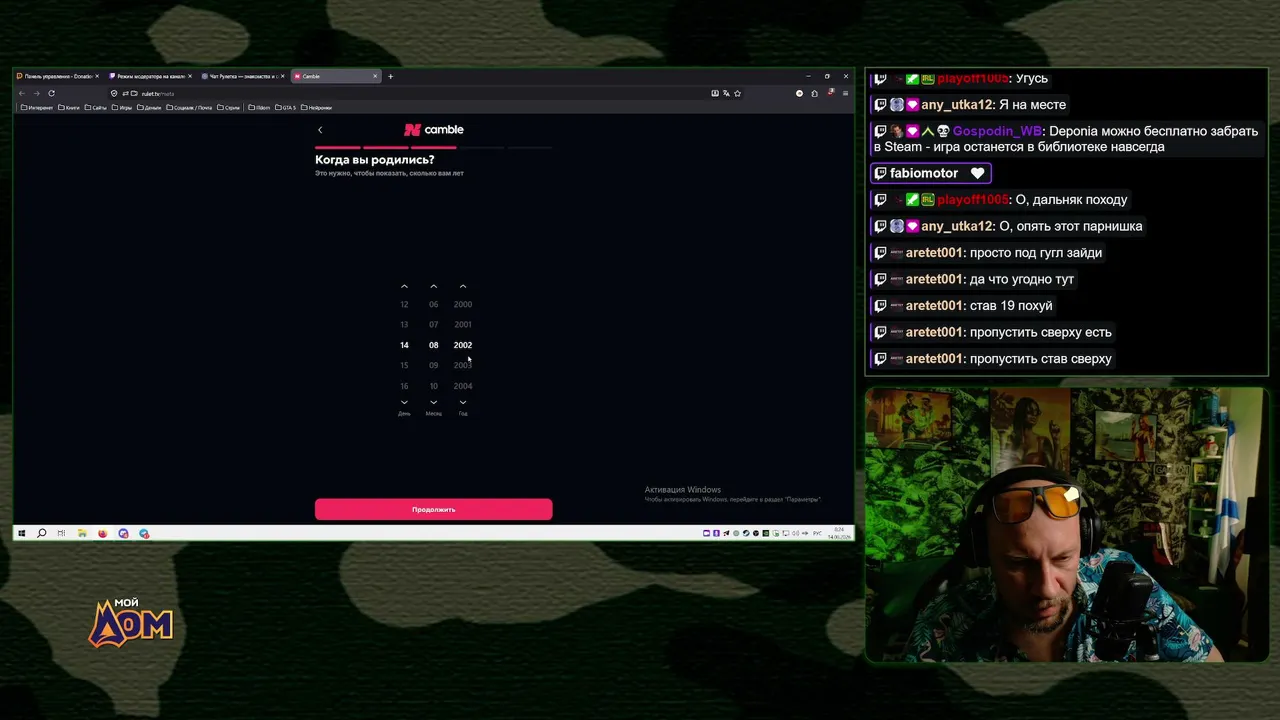Select day 13 in date picker
1280x720 pixels.
pyautogui.click(x=404, y=324)
